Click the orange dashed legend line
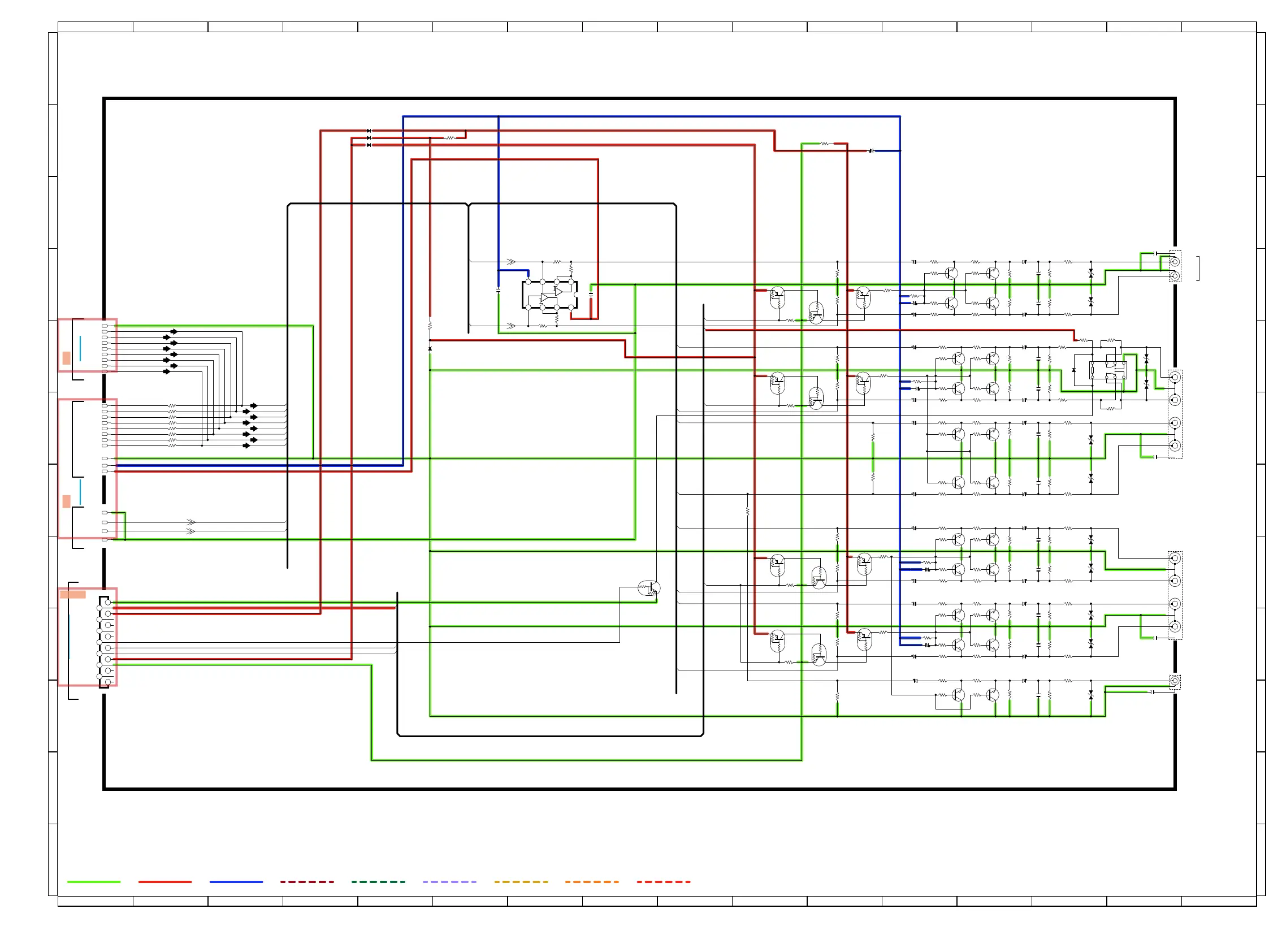1282x952 pixels. 592,882
